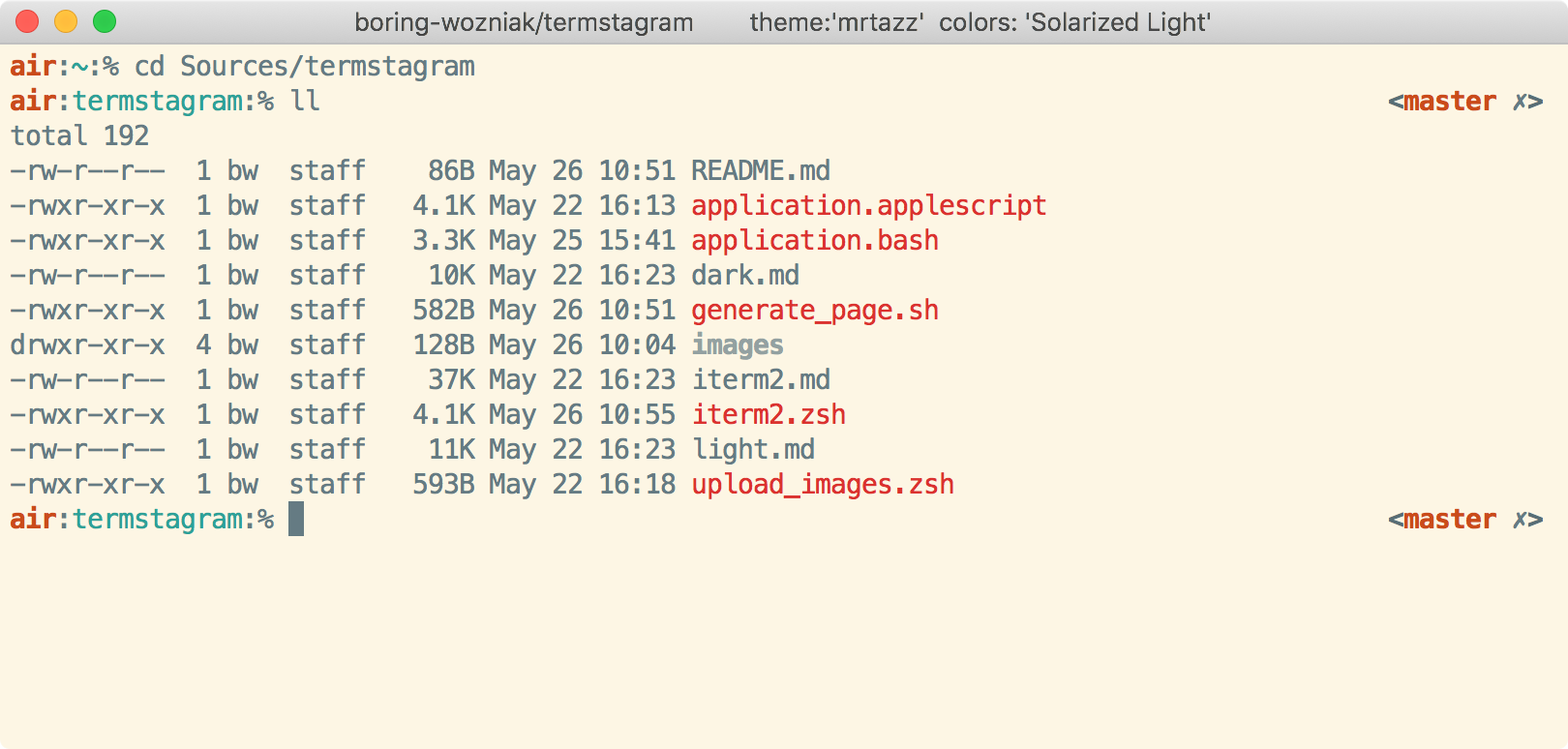Click the images directory name
The width and height of the screenshot is (1568, 749).
coord(737,345)
